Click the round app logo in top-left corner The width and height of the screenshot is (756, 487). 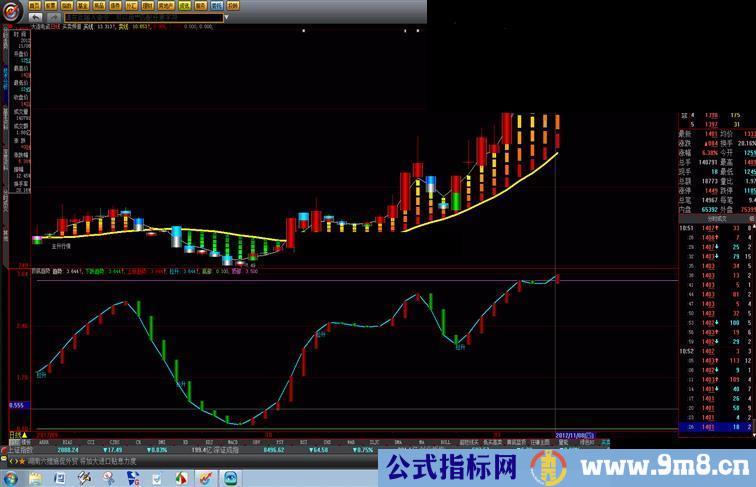[x=14, y=11]
